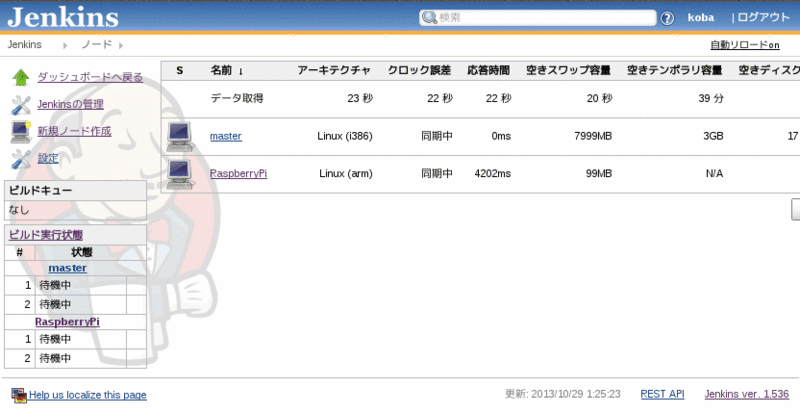Click the 3GB temp space cell
The height and width of the screenshot is (413, 800).
click(713, 136)
